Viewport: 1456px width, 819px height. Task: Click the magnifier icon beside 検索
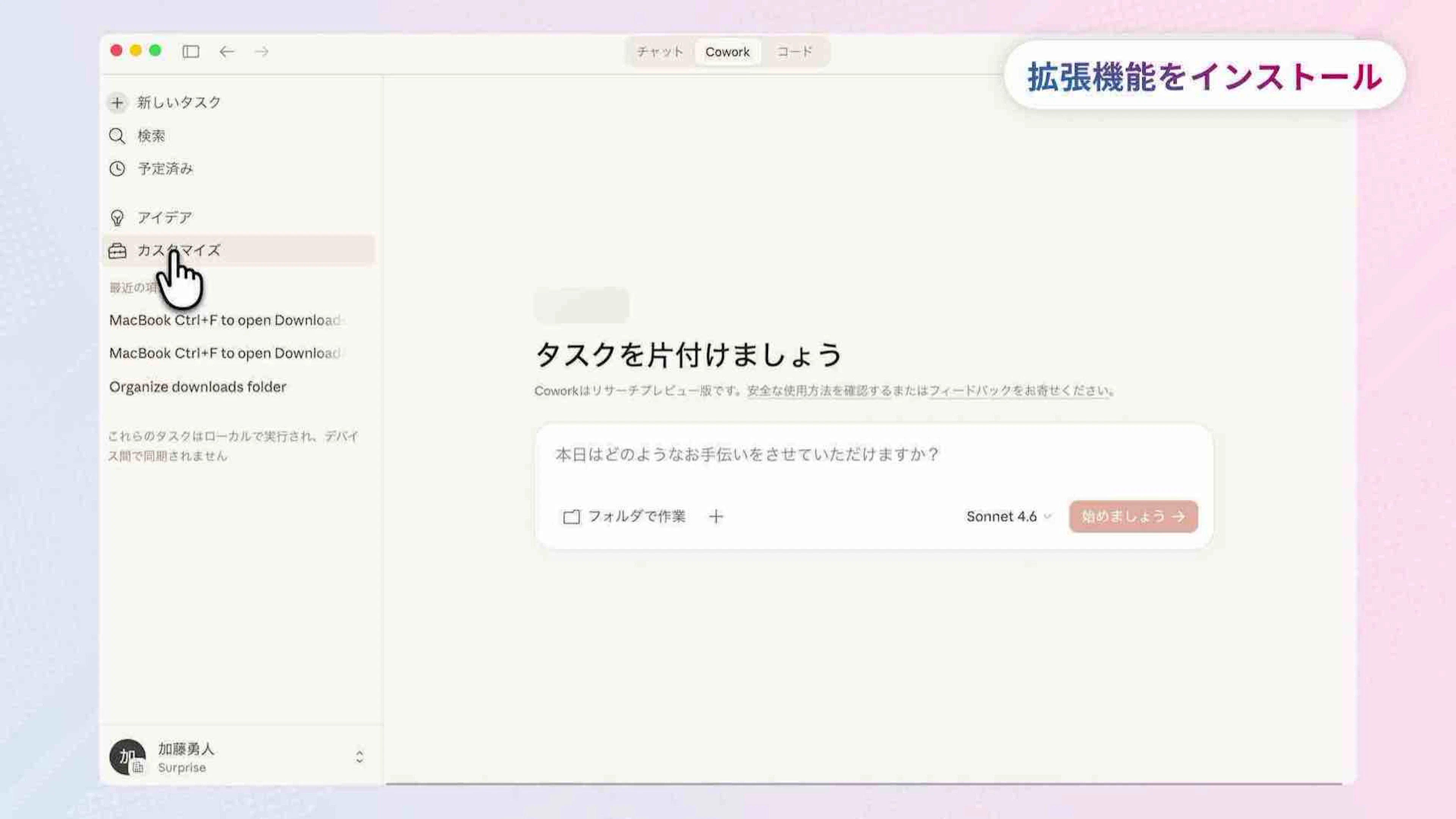click(x=117, y=136)
